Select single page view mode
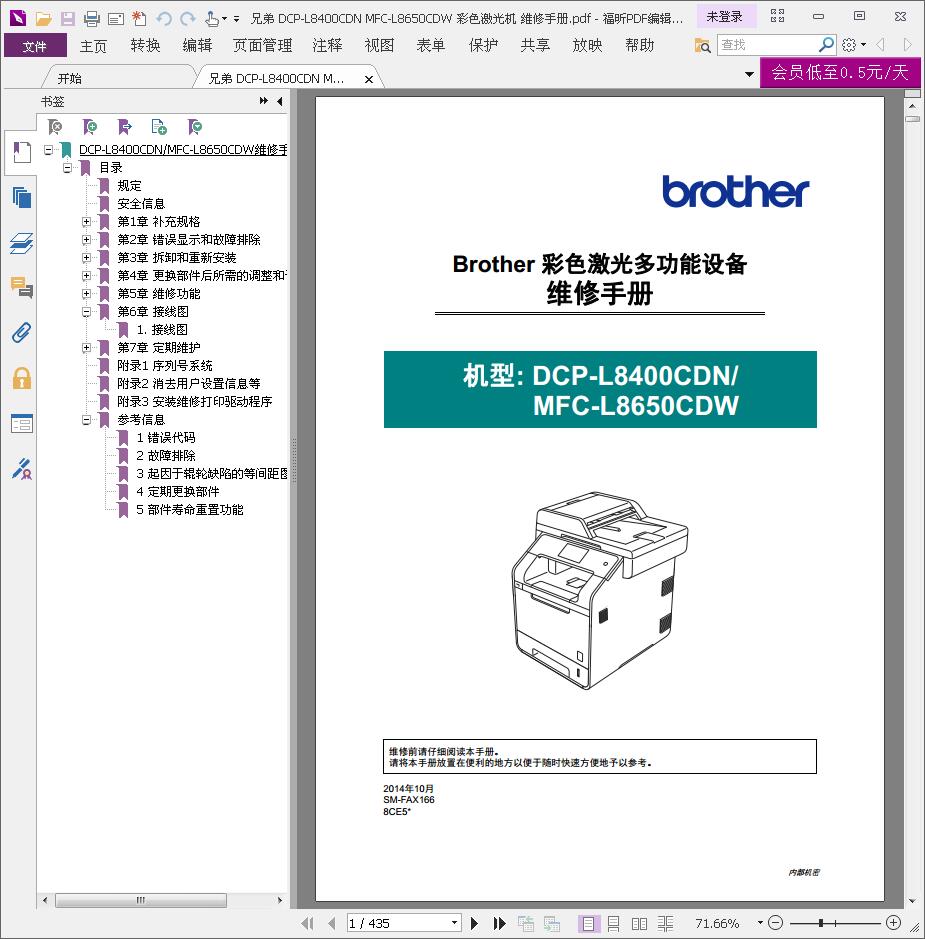 588,923
